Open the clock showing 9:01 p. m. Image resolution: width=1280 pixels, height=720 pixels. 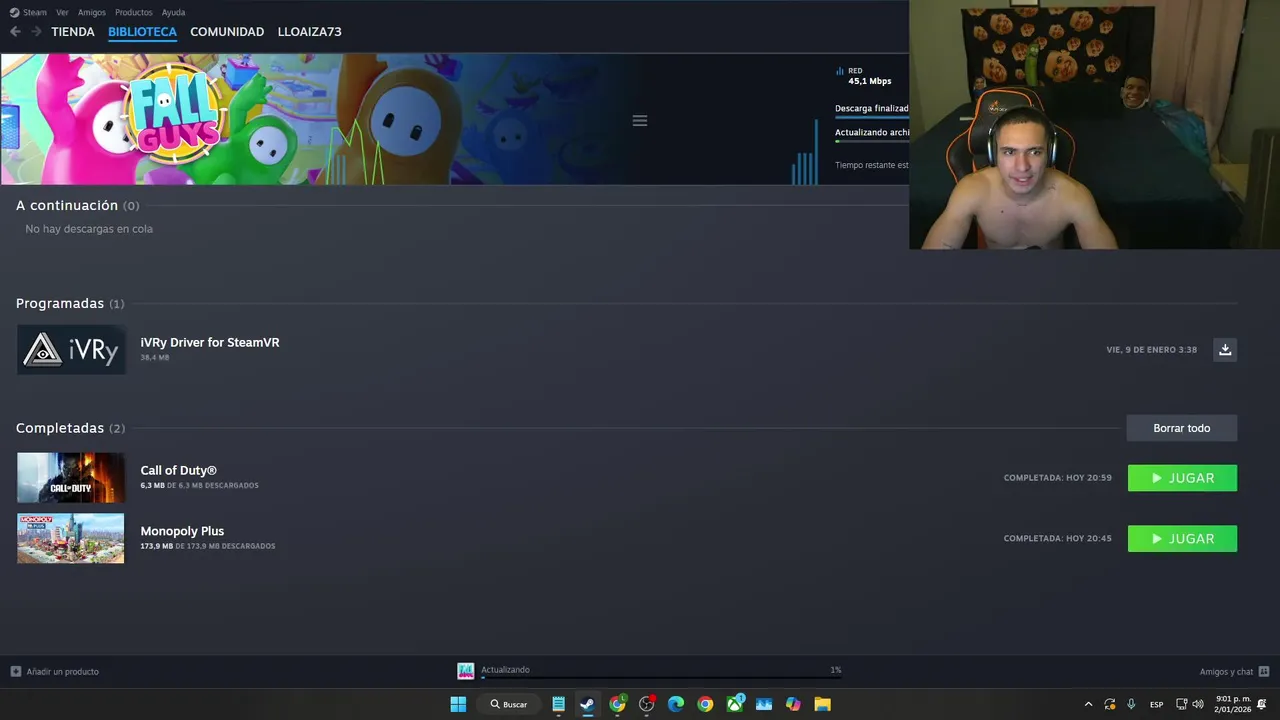1233,704
